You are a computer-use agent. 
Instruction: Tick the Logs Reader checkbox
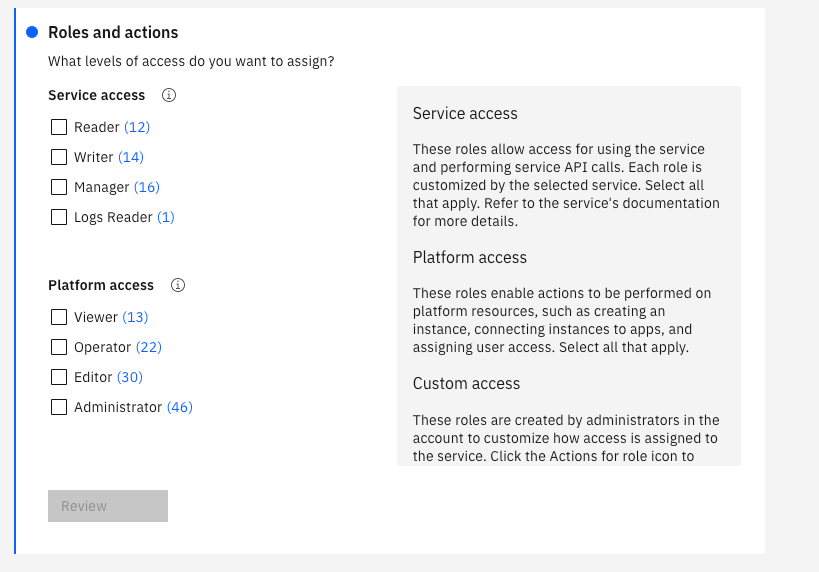coord(59,217)
